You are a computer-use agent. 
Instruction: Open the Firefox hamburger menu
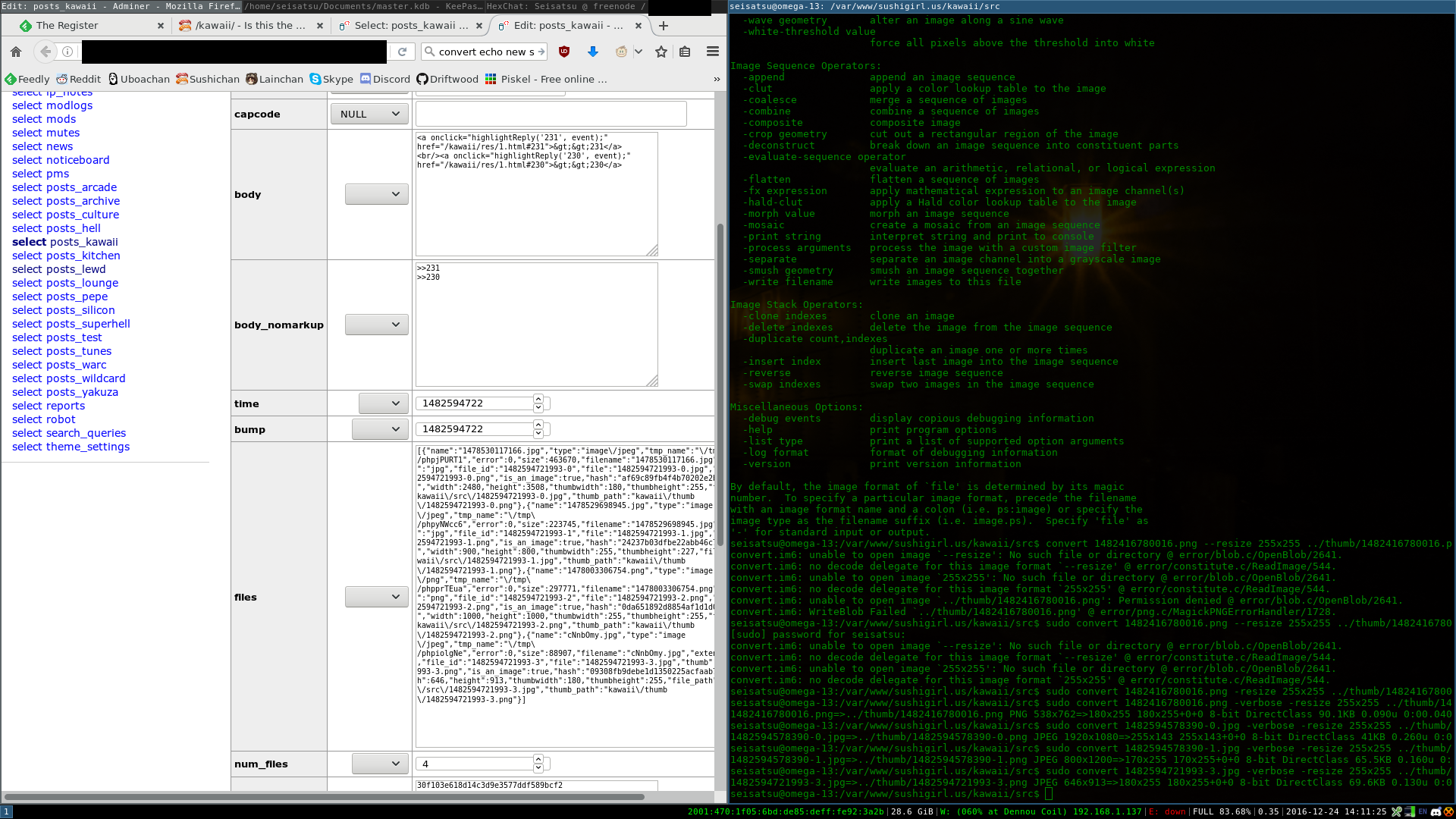click(x=712, y=52)
